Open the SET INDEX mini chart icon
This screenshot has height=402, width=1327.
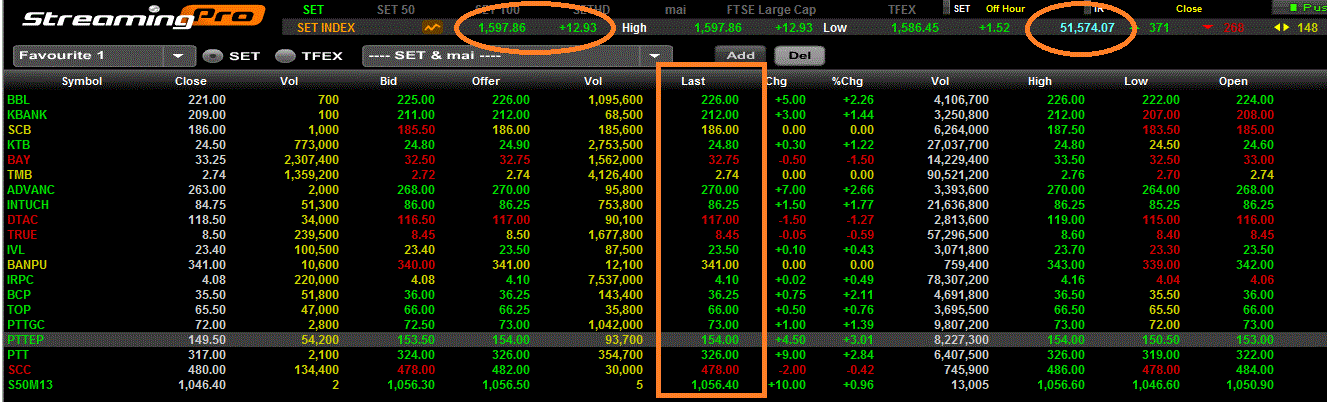(433, 28)
